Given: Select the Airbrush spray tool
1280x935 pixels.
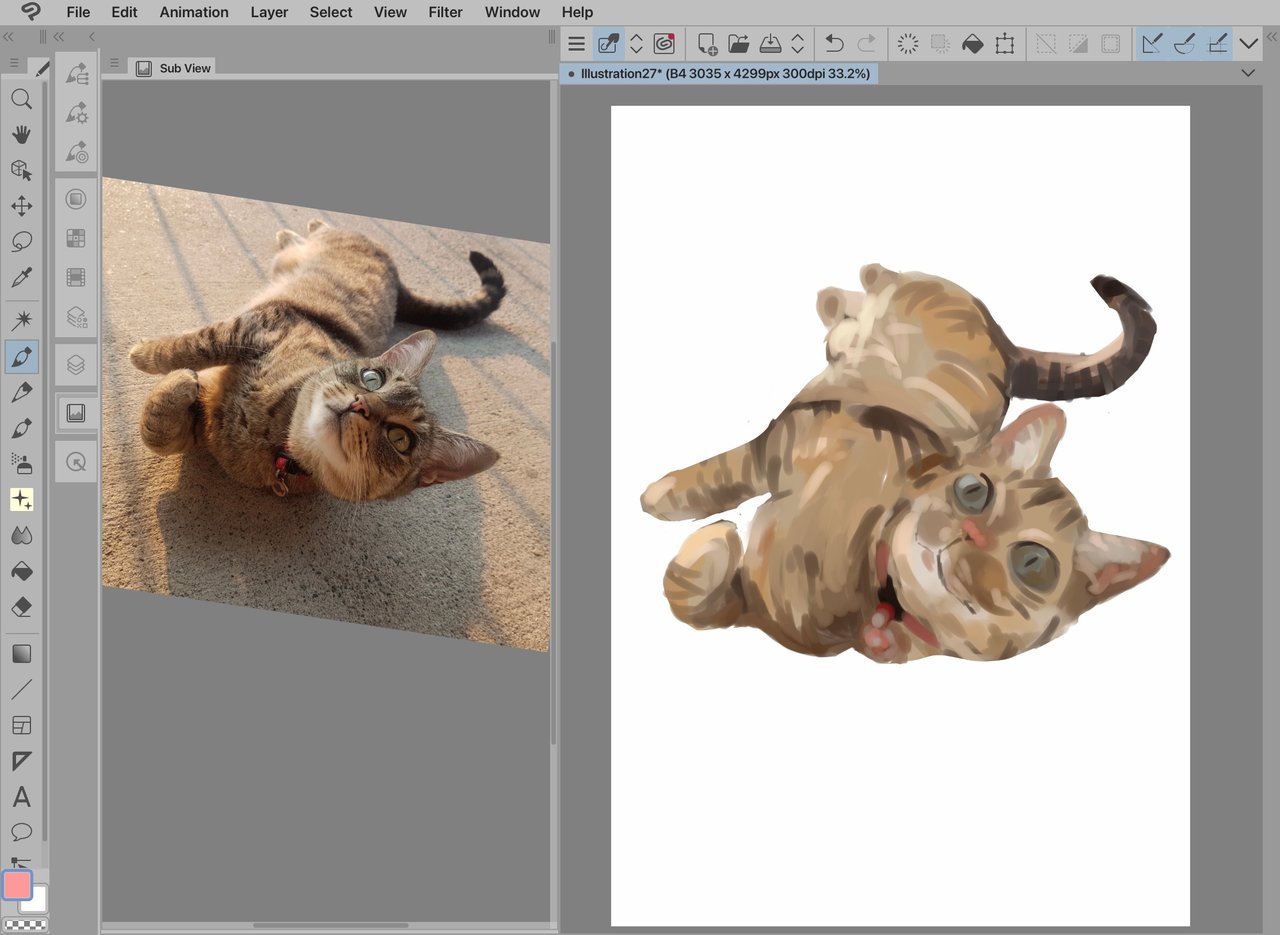Looking at the screenshot, I should (21, 463).
